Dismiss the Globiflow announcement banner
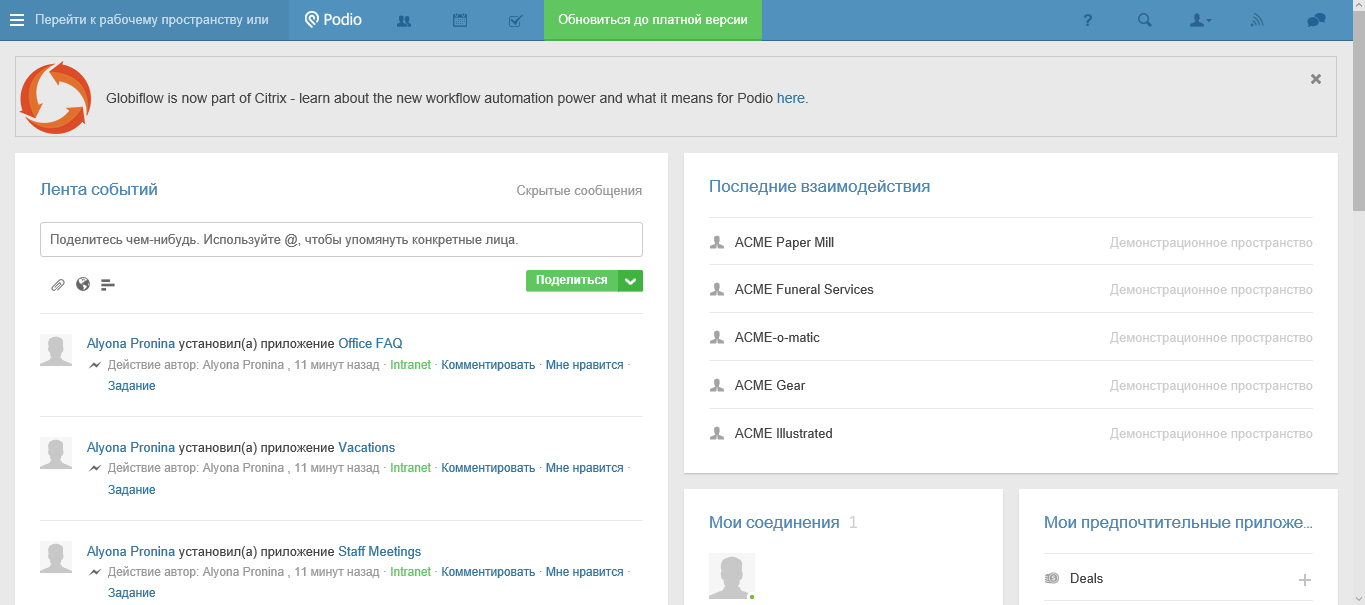 1316,79
